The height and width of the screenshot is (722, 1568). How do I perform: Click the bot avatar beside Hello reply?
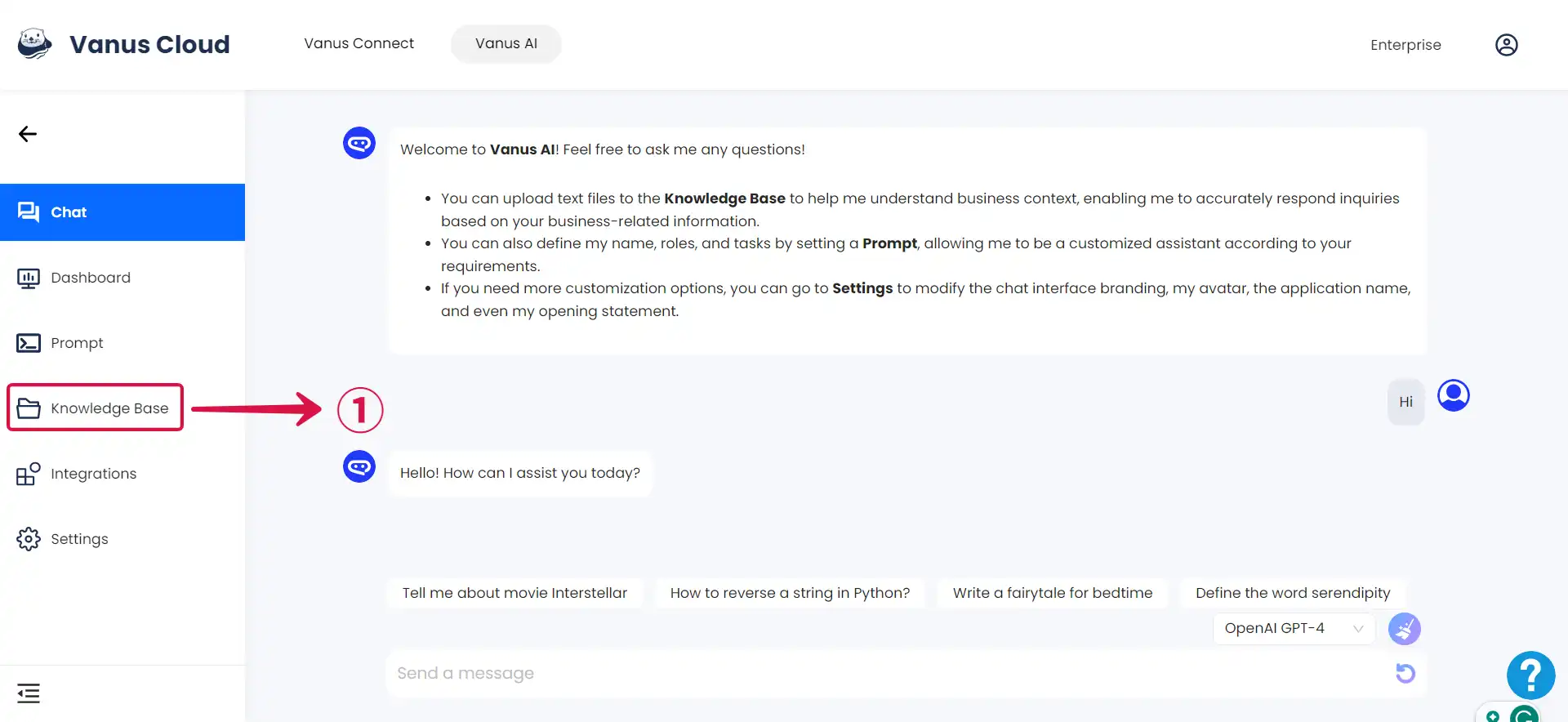tap(359, 466)
